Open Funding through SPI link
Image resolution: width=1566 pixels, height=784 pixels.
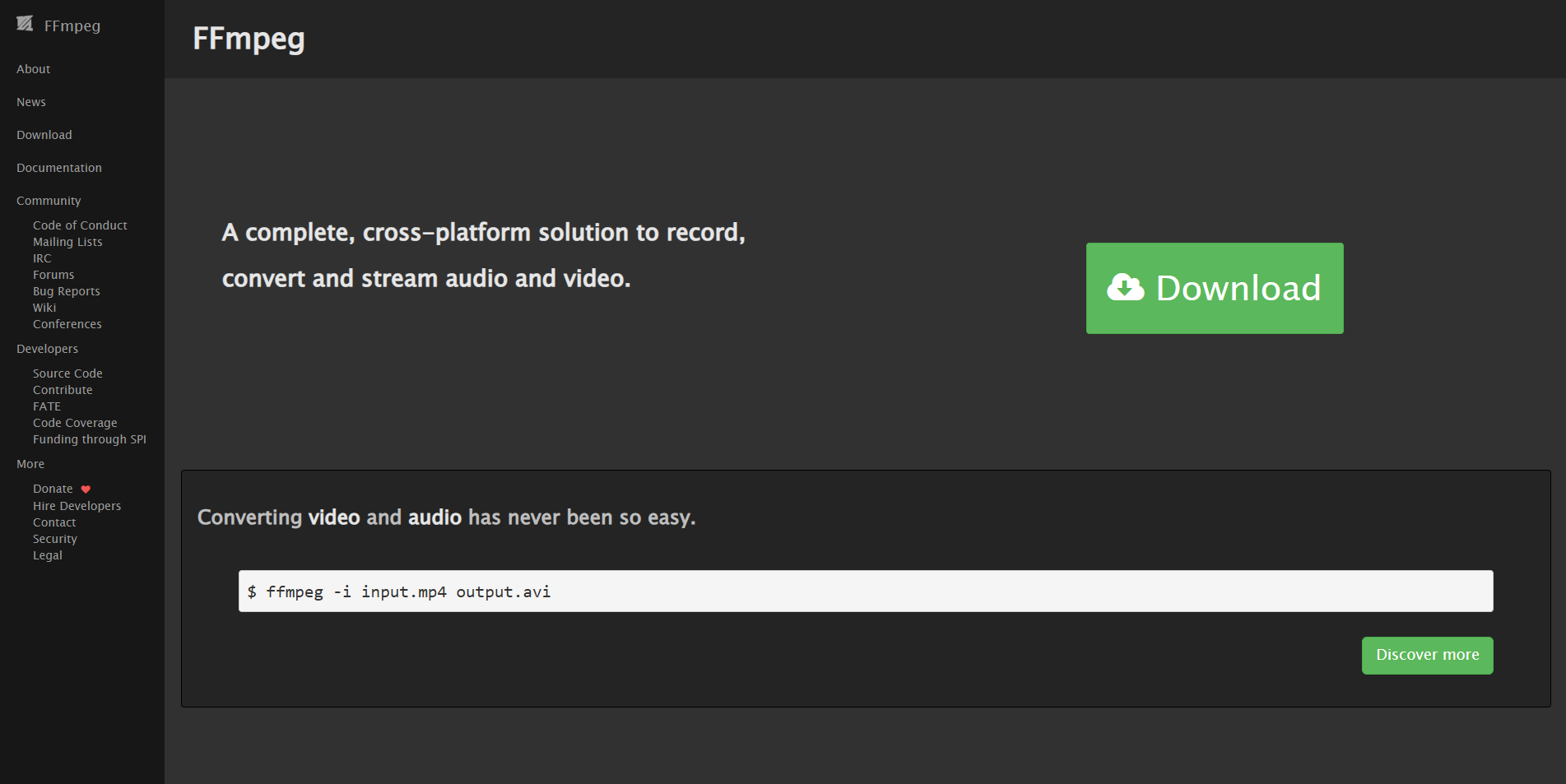[x=90, y=439]
